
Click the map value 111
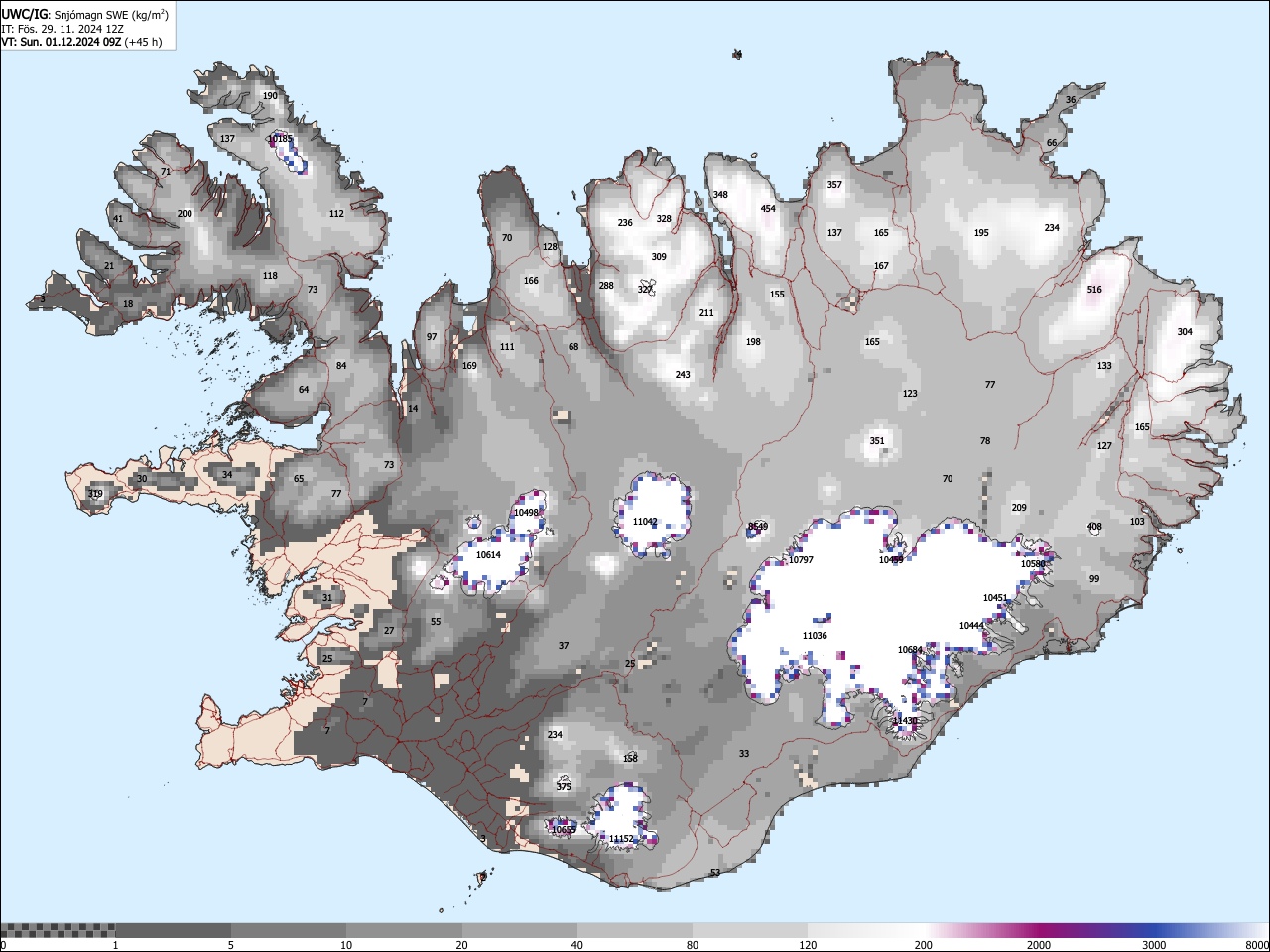pyautogui.click(x=507, y=347)
